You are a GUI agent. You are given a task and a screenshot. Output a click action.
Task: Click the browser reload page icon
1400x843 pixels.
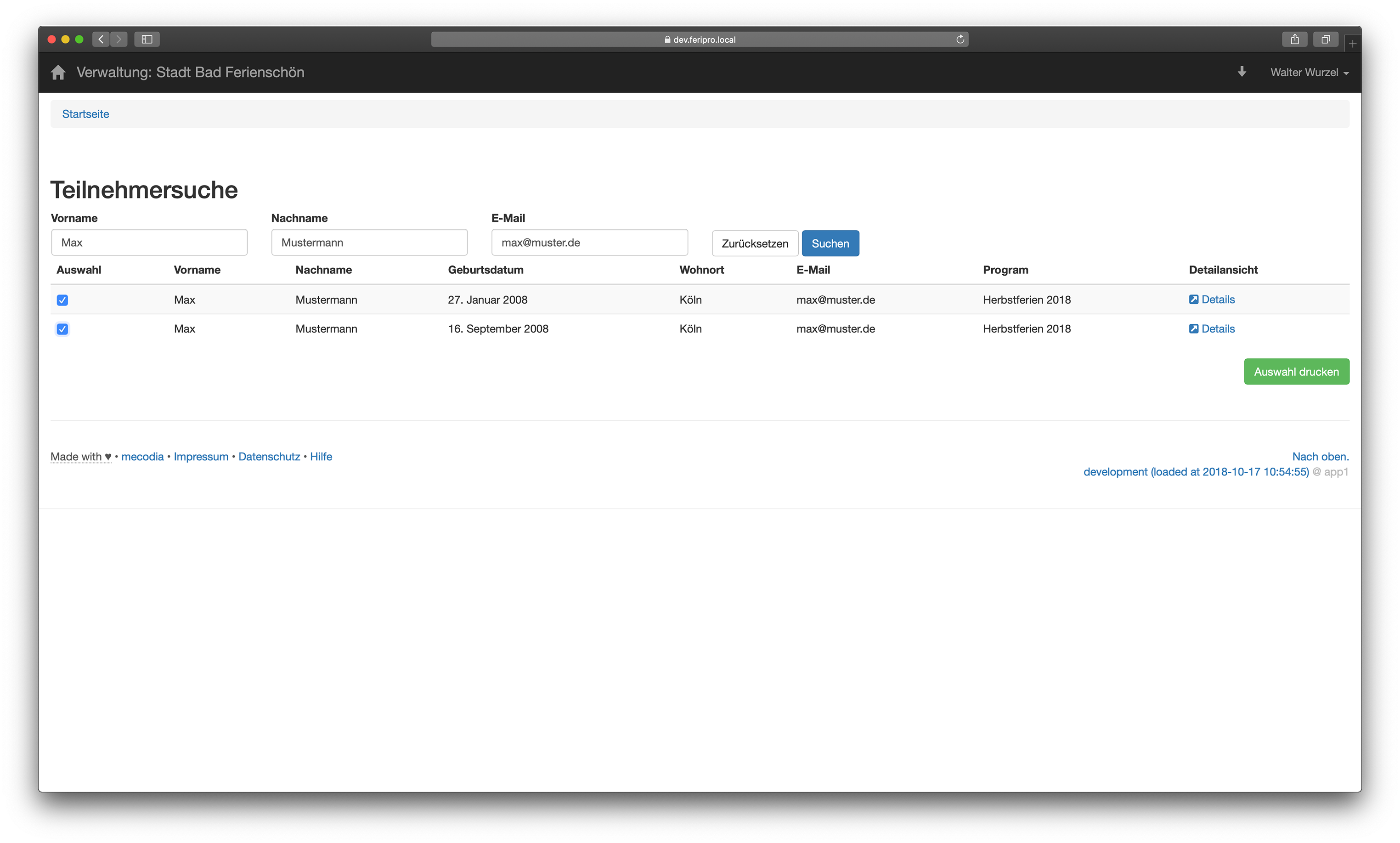click(960, 39)
